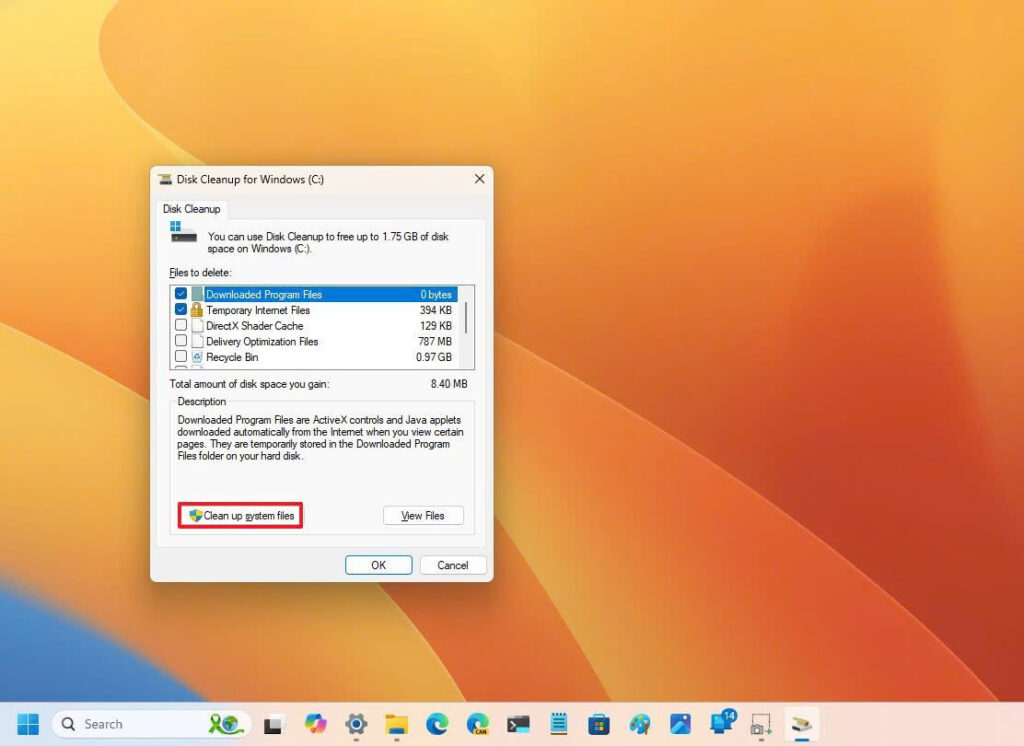Select the Disk Cleanup tab

191,209
